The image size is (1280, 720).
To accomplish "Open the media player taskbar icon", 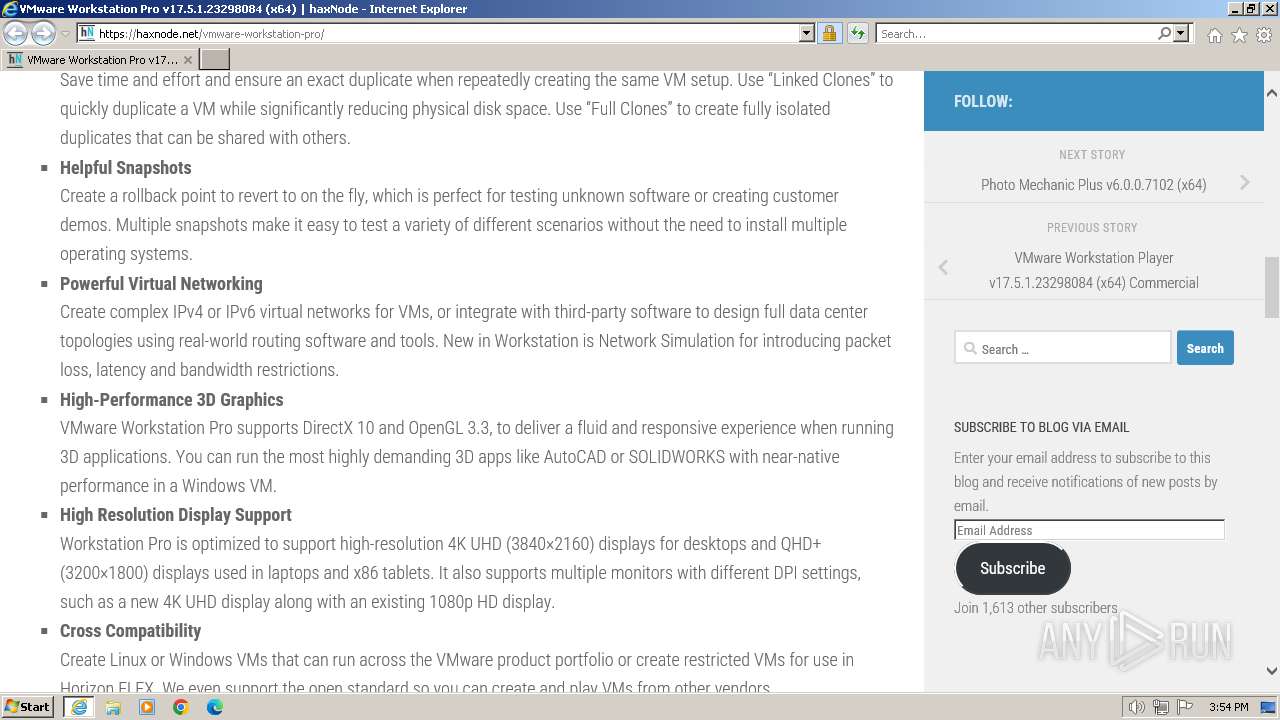I will point(147,707).
